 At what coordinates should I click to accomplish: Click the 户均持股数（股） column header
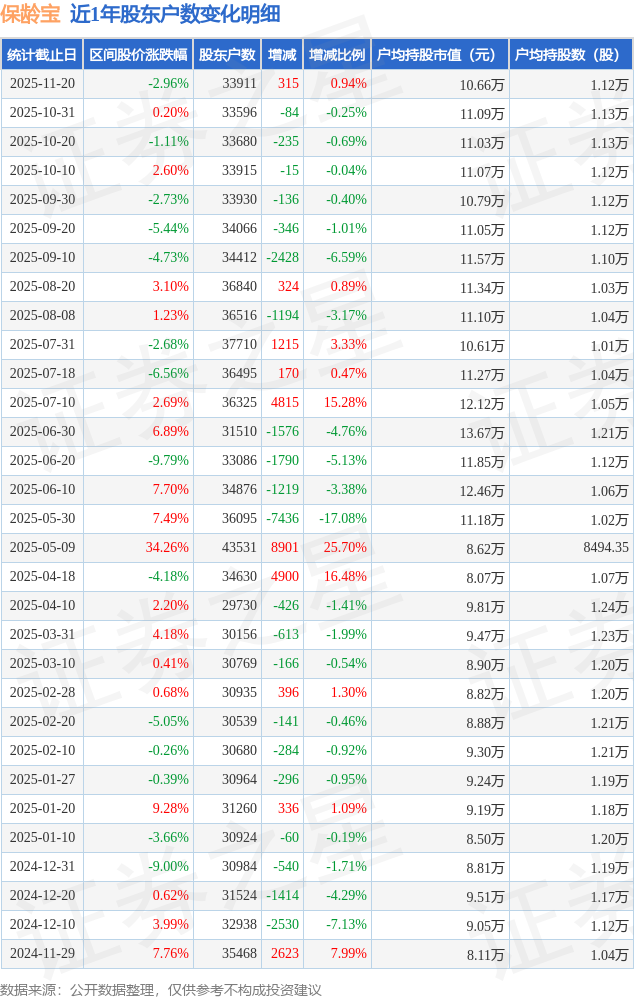(570, 55)
